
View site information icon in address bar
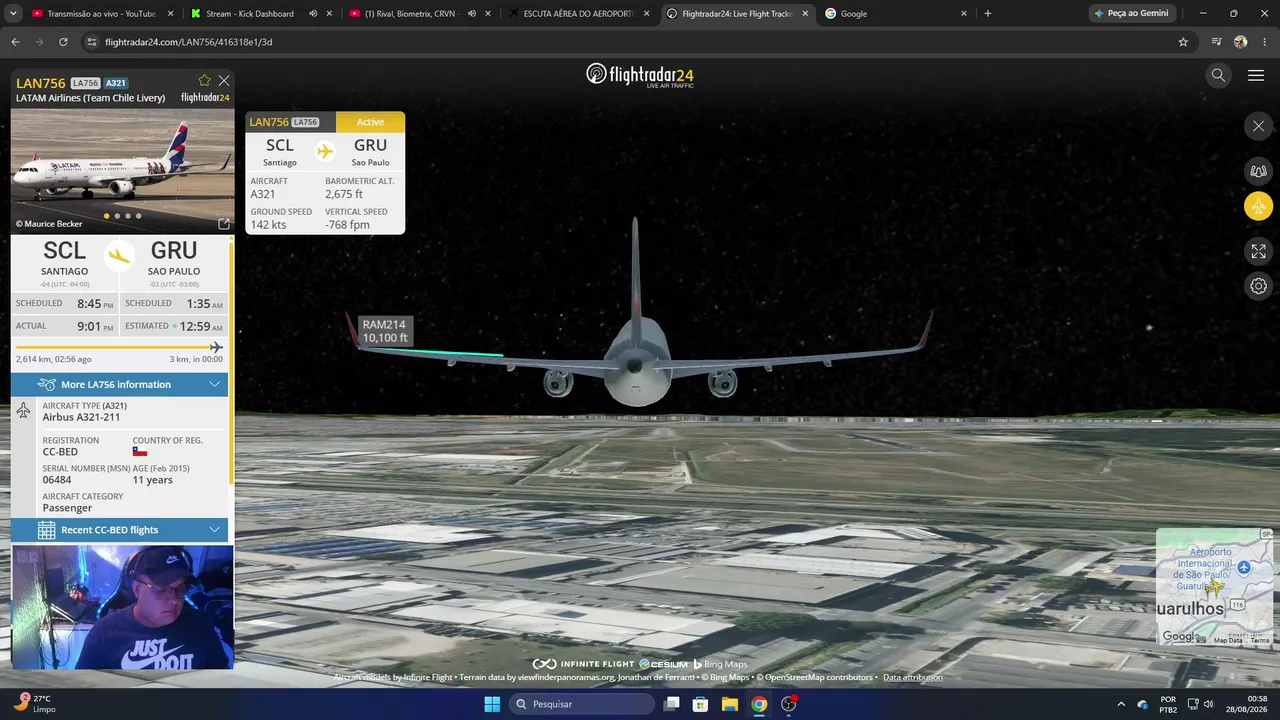[x=92, y=42]
